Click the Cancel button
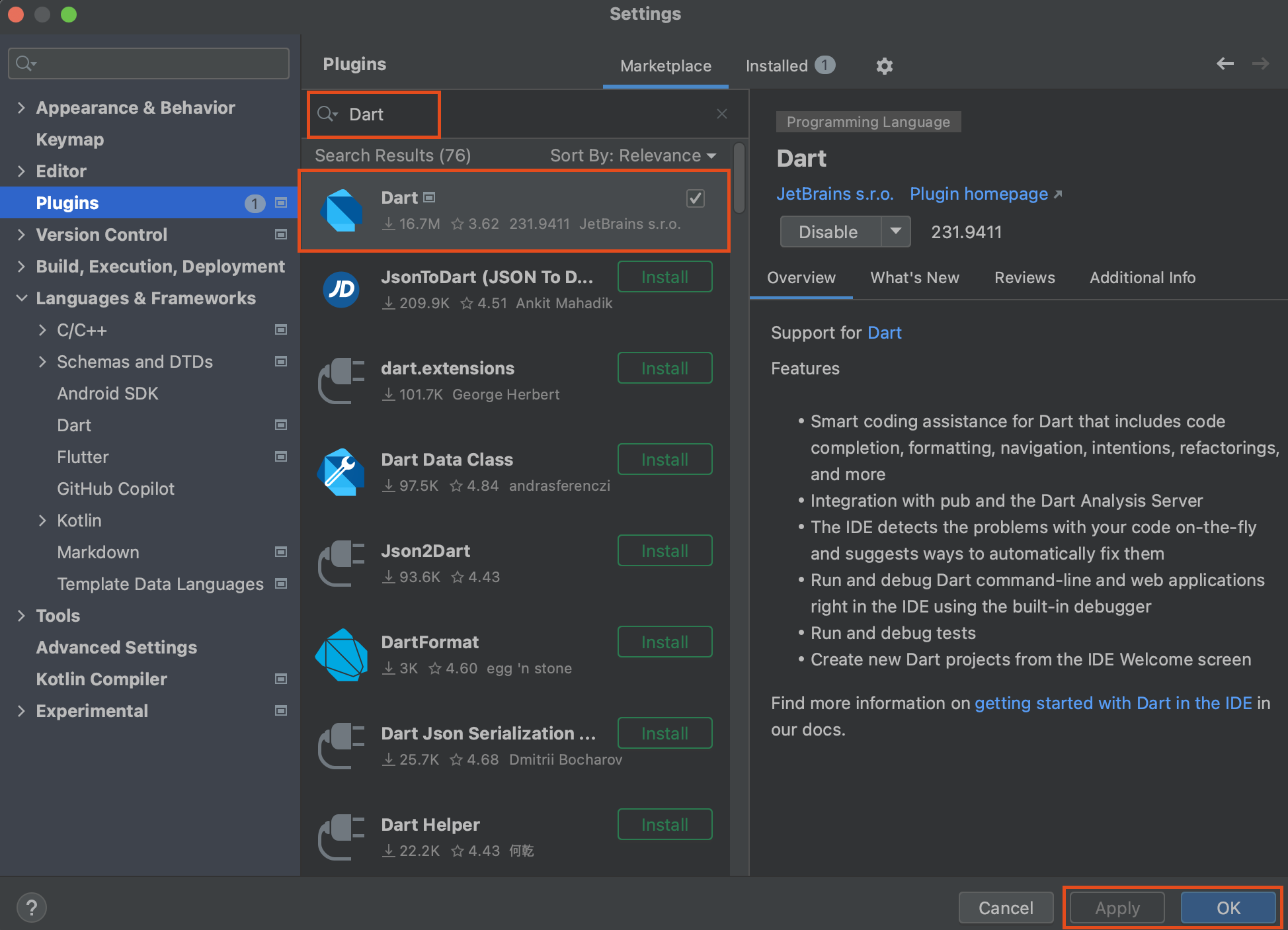 (1006, 908)
